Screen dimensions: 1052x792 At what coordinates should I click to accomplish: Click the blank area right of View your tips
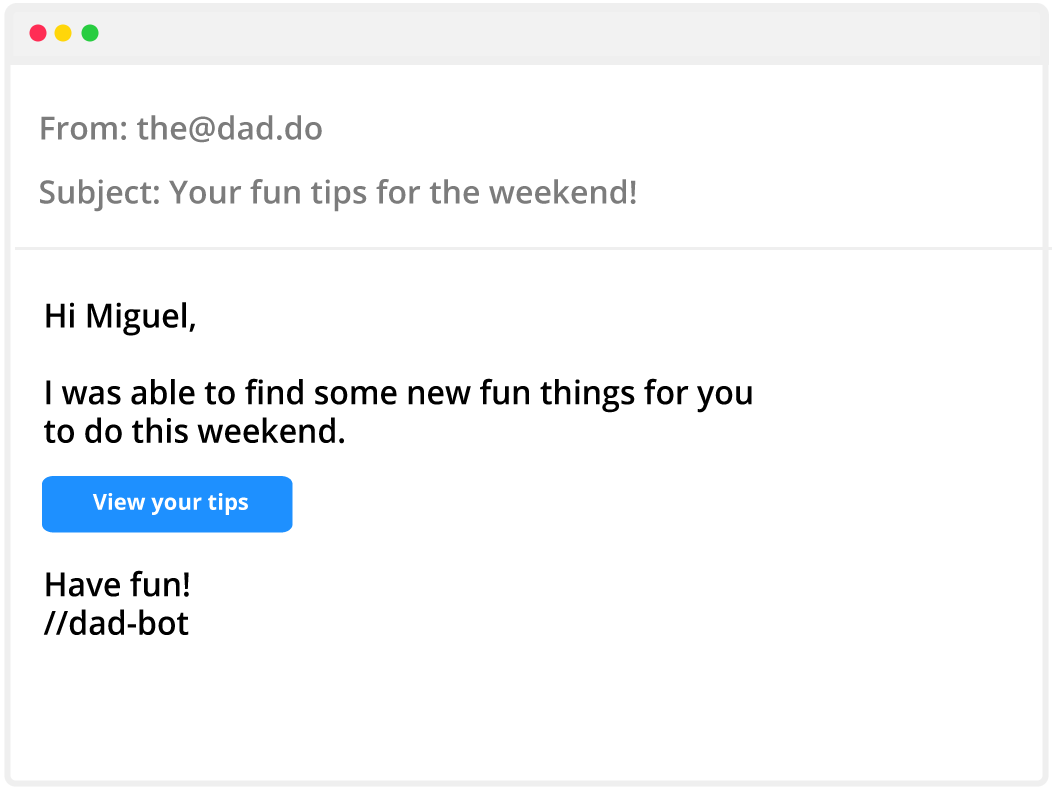click(600, 504)
